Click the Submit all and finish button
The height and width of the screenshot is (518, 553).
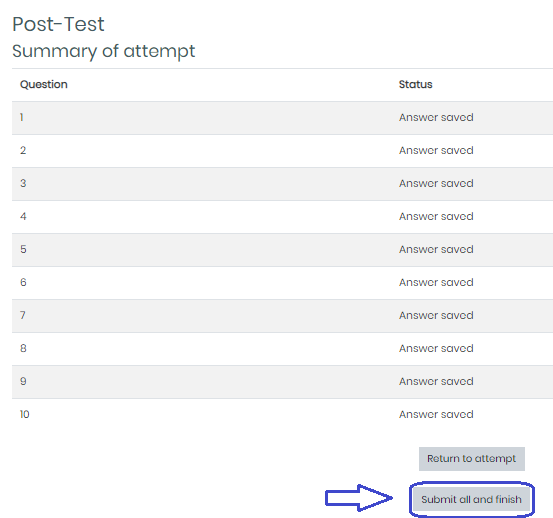[472, 499]
